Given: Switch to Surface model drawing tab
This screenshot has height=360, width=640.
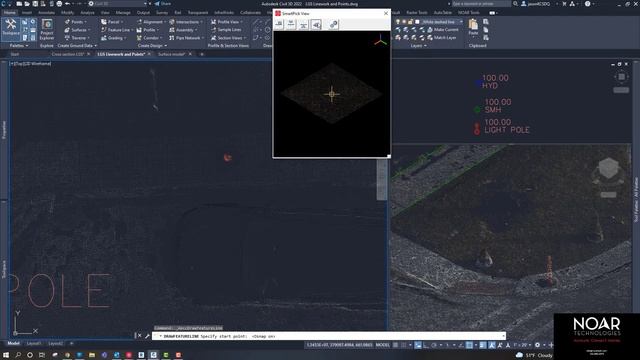Looking at the screenshot, I should (171, 54).
